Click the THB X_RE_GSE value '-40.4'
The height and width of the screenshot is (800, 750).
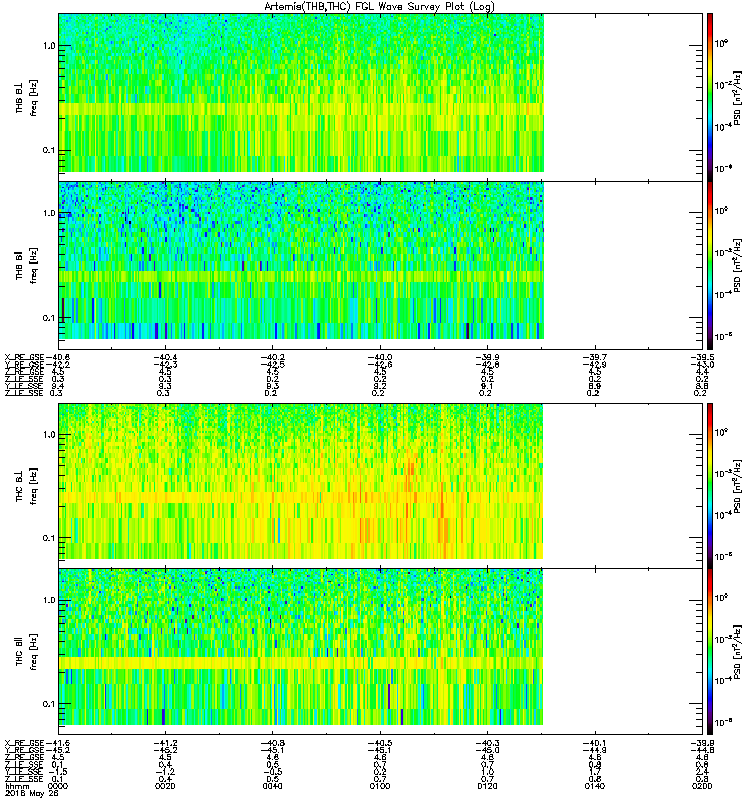(165, 357)
